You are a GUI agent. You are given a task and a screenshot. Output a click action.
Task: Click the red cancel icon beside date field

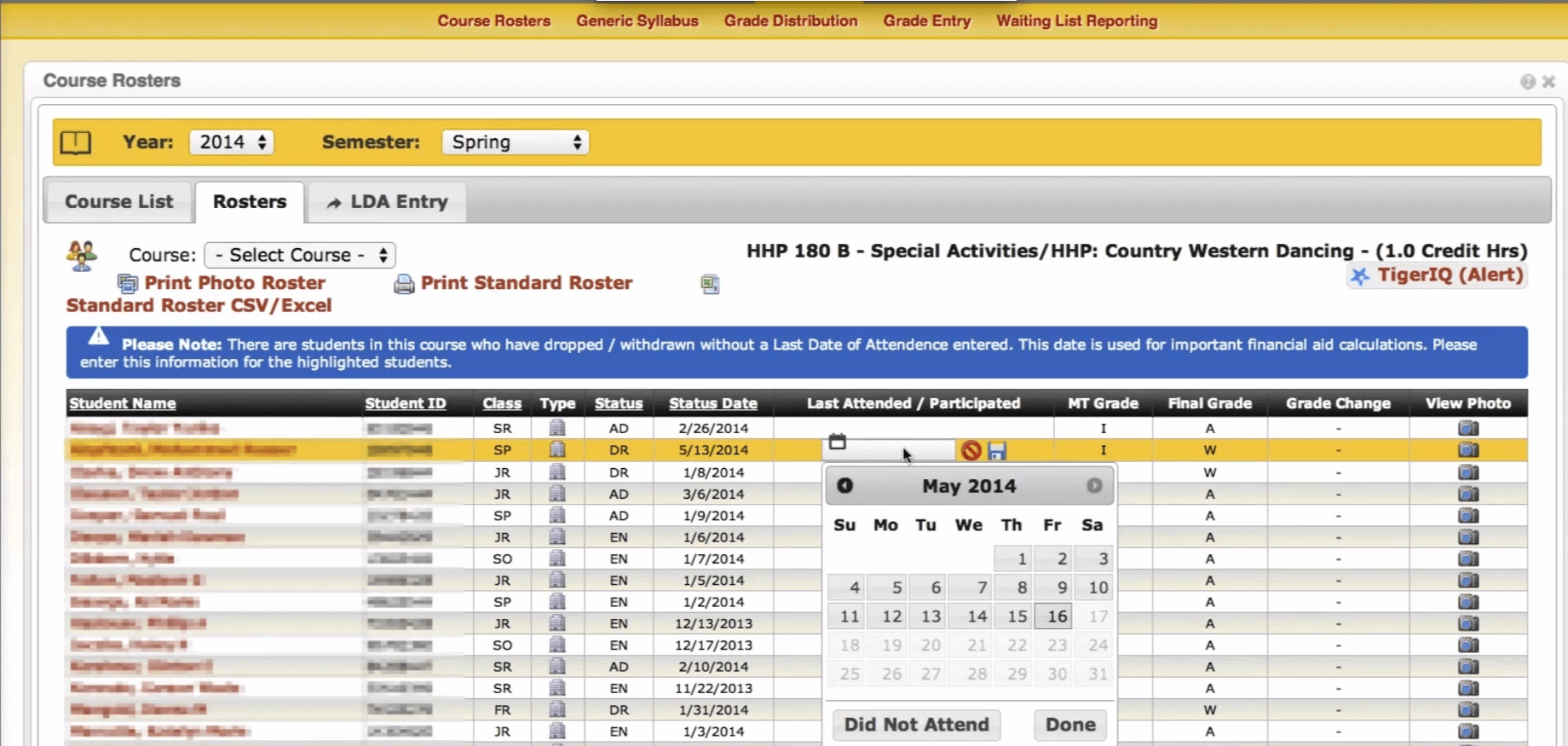tap(971, 450)
